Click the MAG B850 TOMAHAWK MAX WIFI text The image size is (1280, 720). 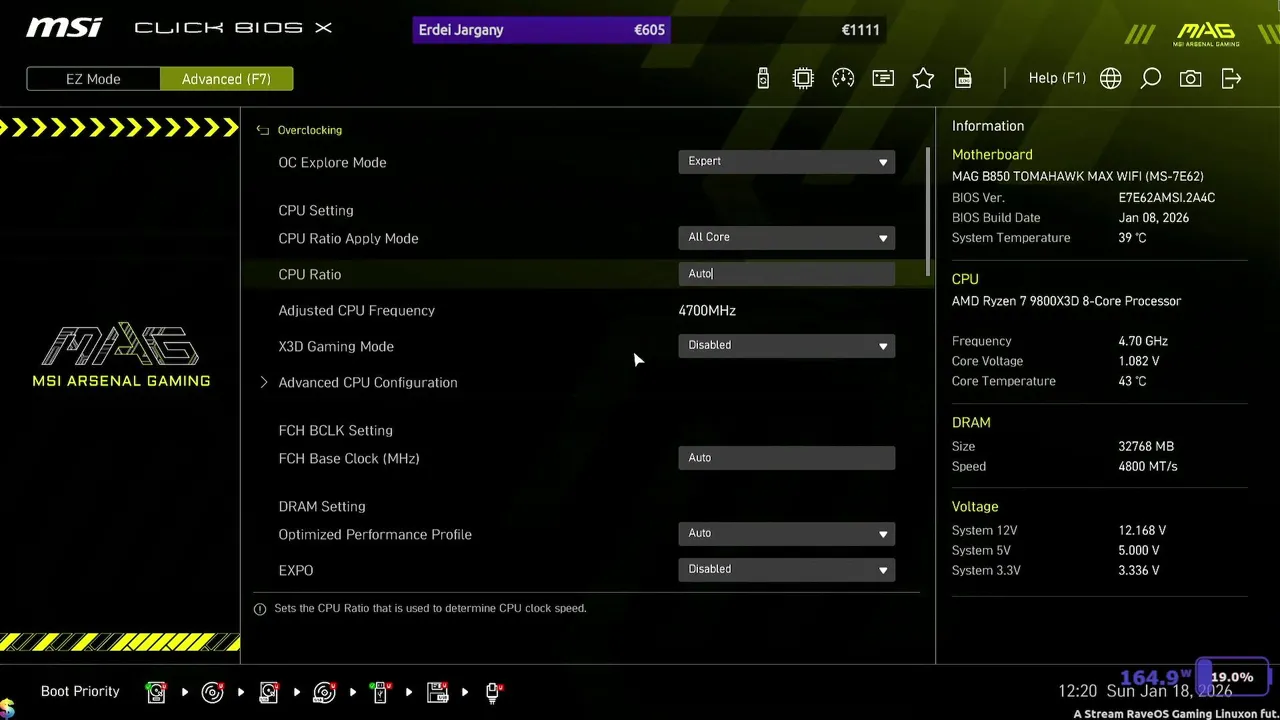pyautogui.click(x=1078, y=176)
